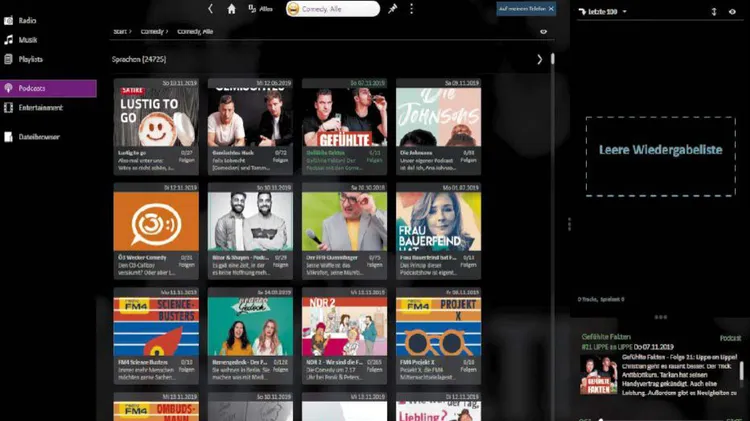Viewport: 750px width, 421px height.
Task: Open the three-dot more options menu
Action: (411, 9)
